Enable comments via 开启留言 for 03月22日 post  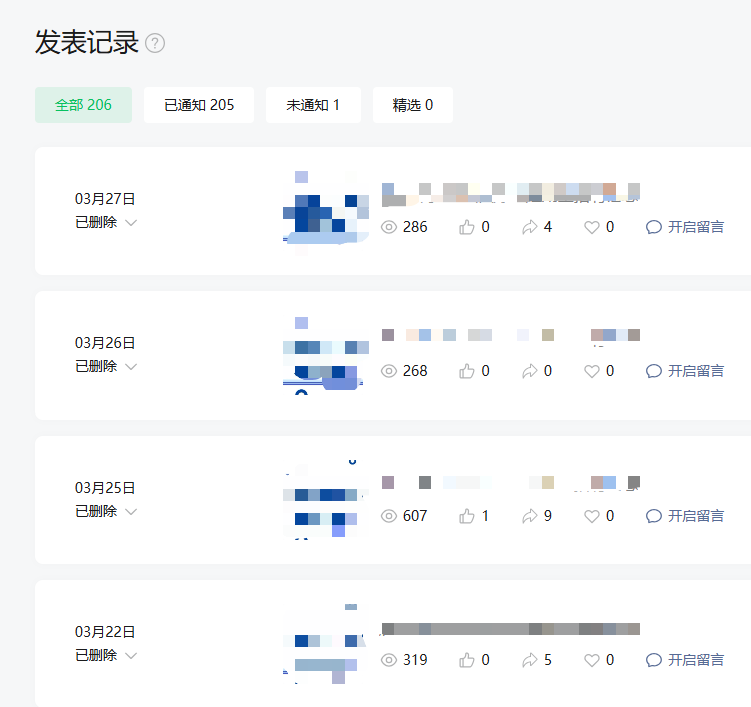pos(685,660)
